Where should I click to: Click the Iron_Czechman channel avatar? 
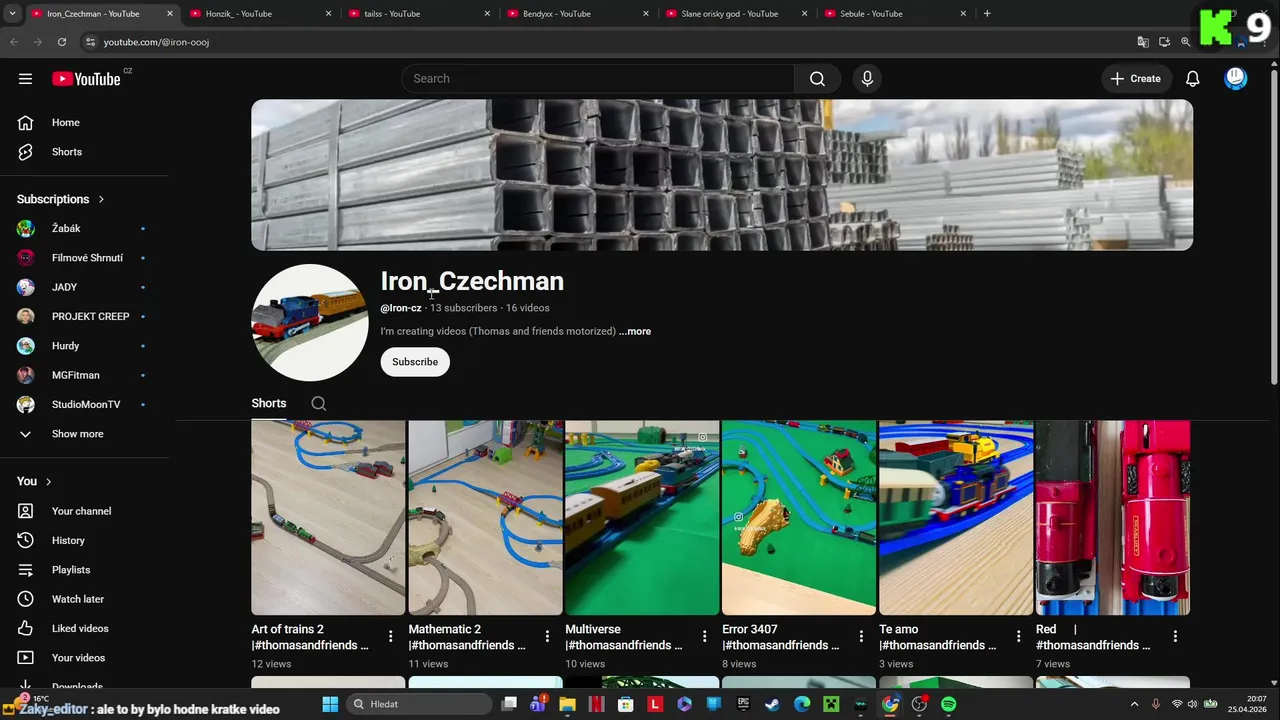coord(310,322)
